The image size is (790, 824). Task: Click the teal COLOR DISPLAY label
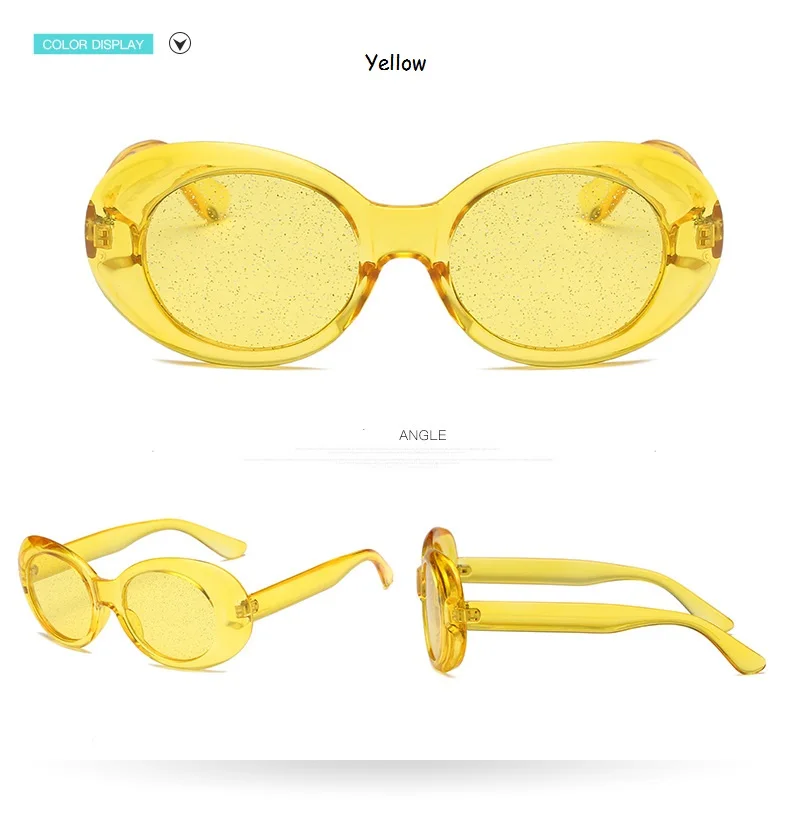click(x=94, y=44)
